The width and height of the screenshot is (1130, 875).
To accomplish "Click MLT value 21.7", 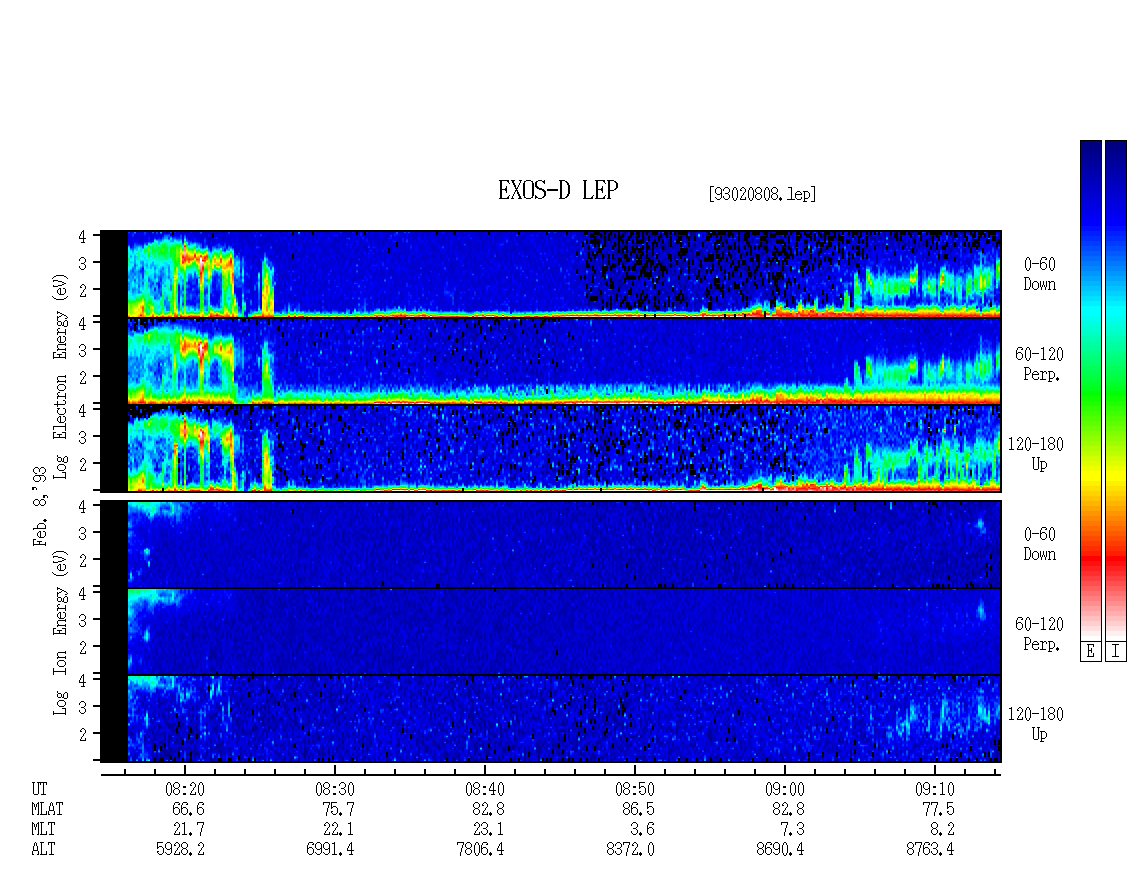I will click(188, 830).
